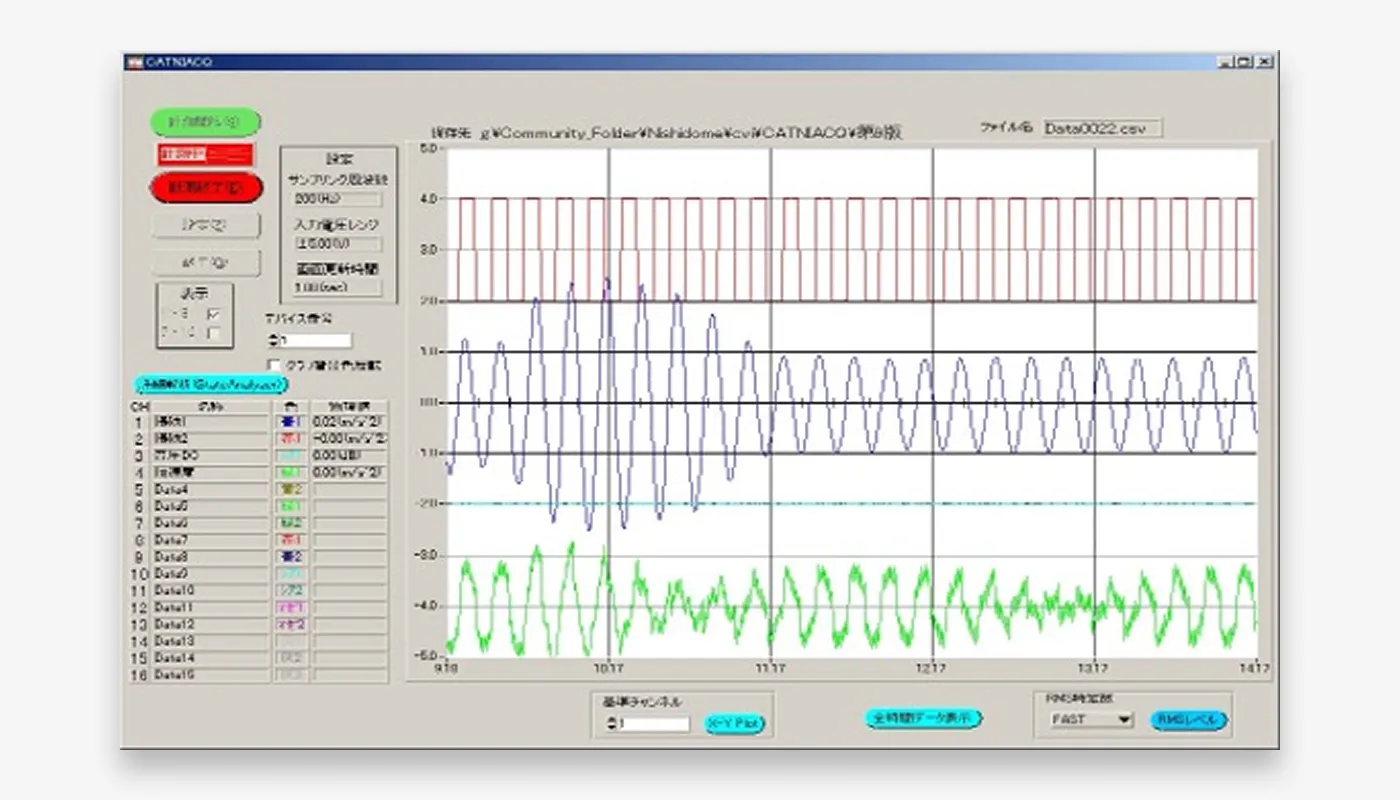Click the Data0022.csv filename field
The width and height of the screenshot is (1400, 800).
tap(1098, 127)
